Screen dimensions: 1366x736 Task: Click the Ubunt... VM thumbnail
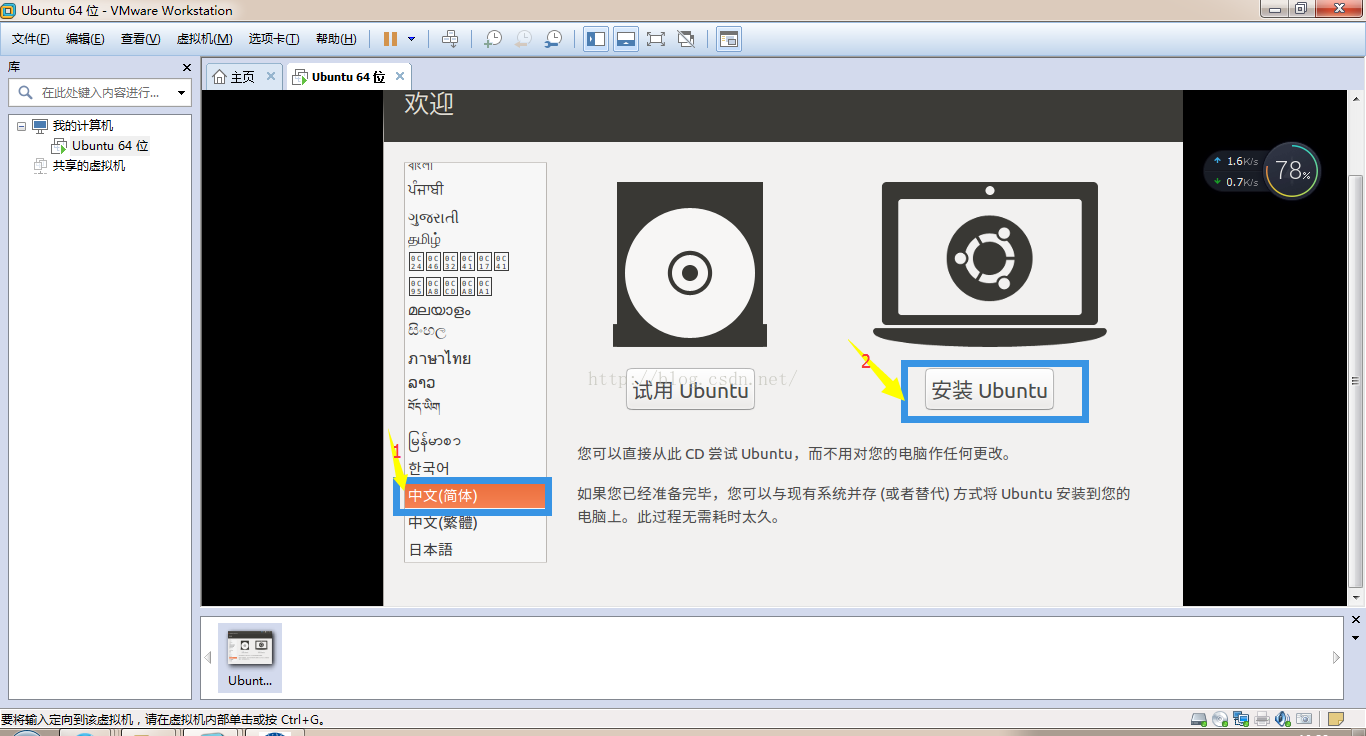[x=250, y=658]
